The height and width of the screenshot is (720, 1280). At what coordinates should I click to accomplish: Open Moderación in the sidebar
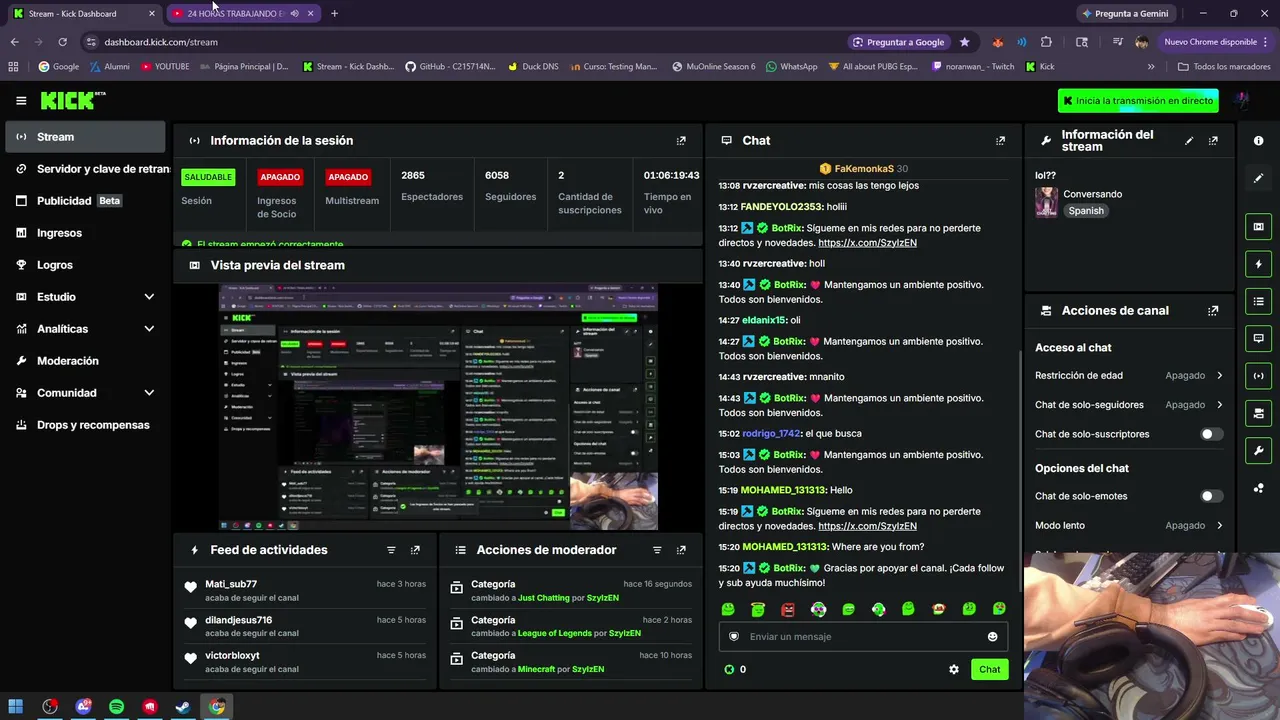pyautogui.click(x=85, y=361)
